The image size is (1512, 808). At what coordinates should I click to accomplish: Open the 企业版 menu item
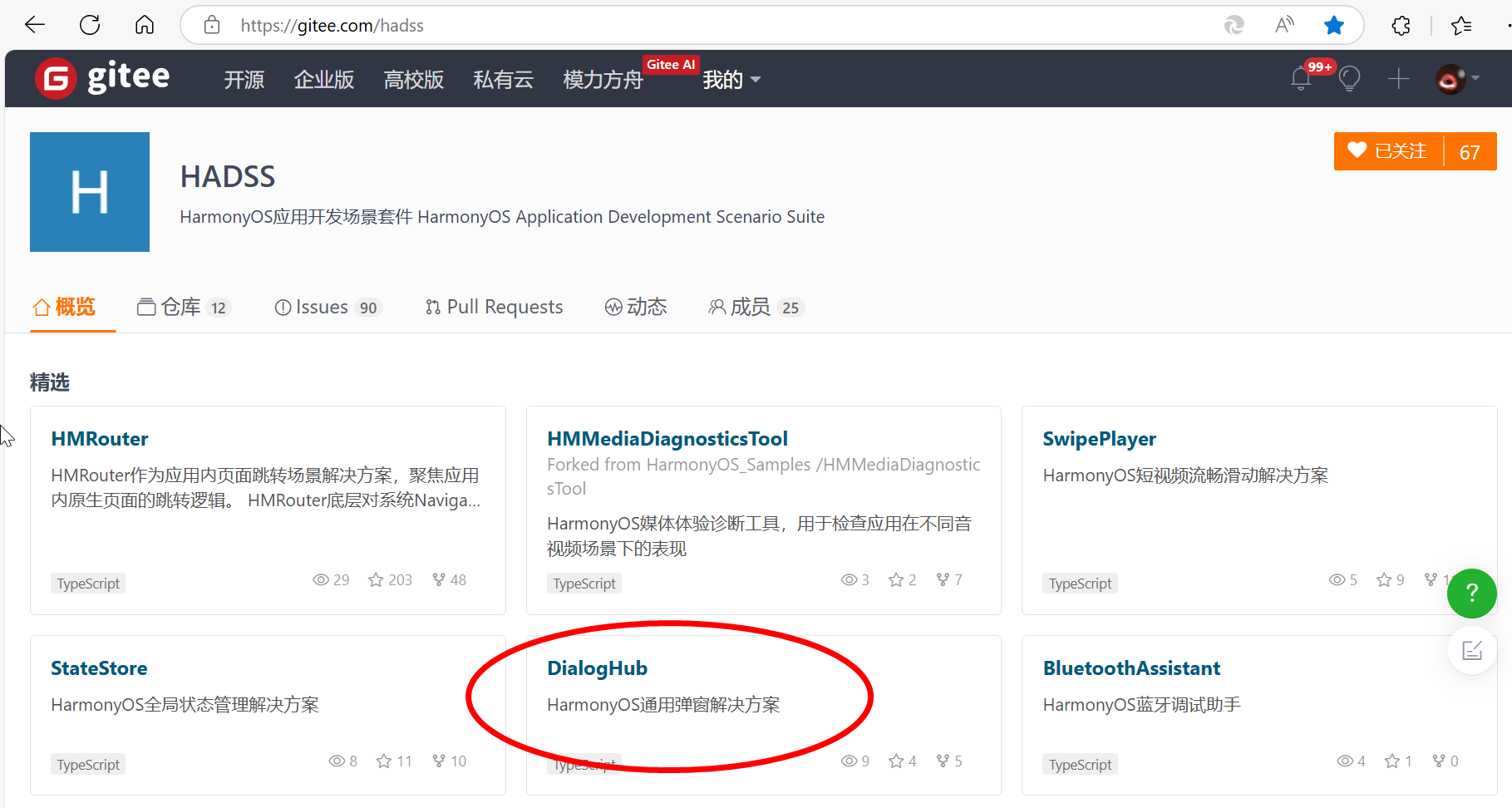point(324,80)
